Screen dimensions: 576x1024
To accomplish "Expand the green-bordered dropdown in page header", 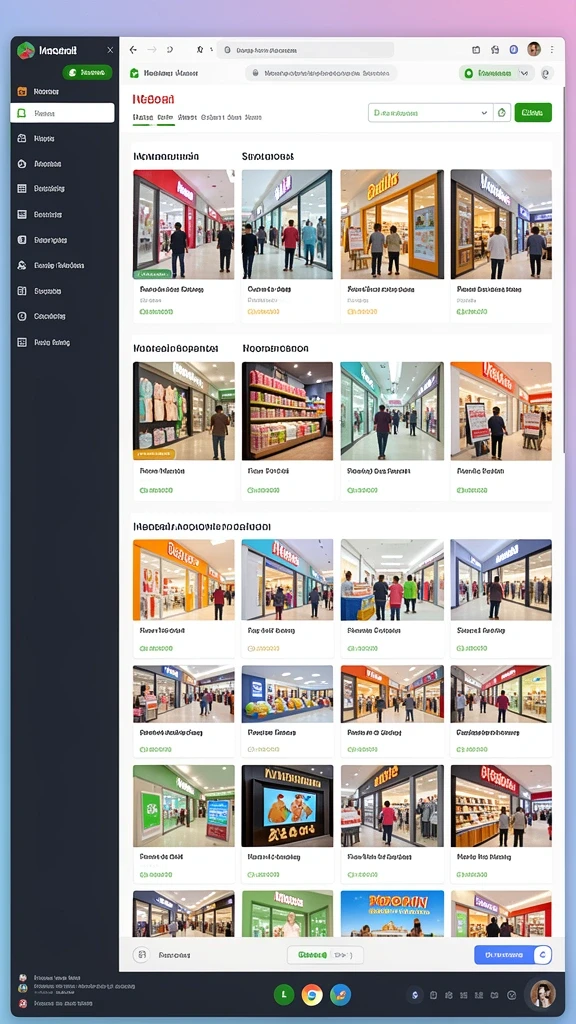I will 431,113.
